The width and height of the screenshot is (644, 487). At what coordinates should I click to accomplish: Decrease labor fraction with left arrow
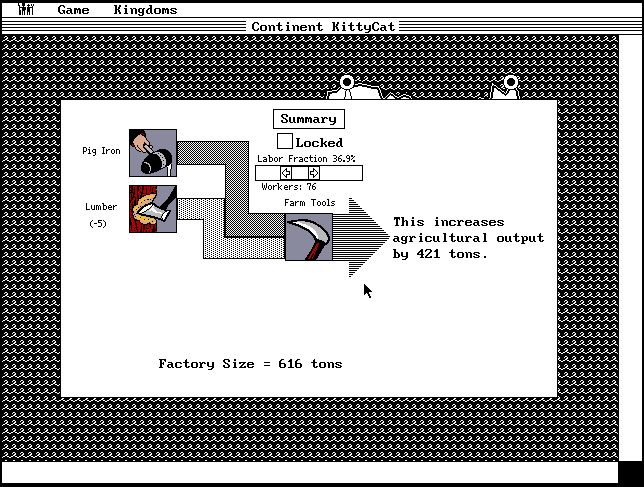286,173
